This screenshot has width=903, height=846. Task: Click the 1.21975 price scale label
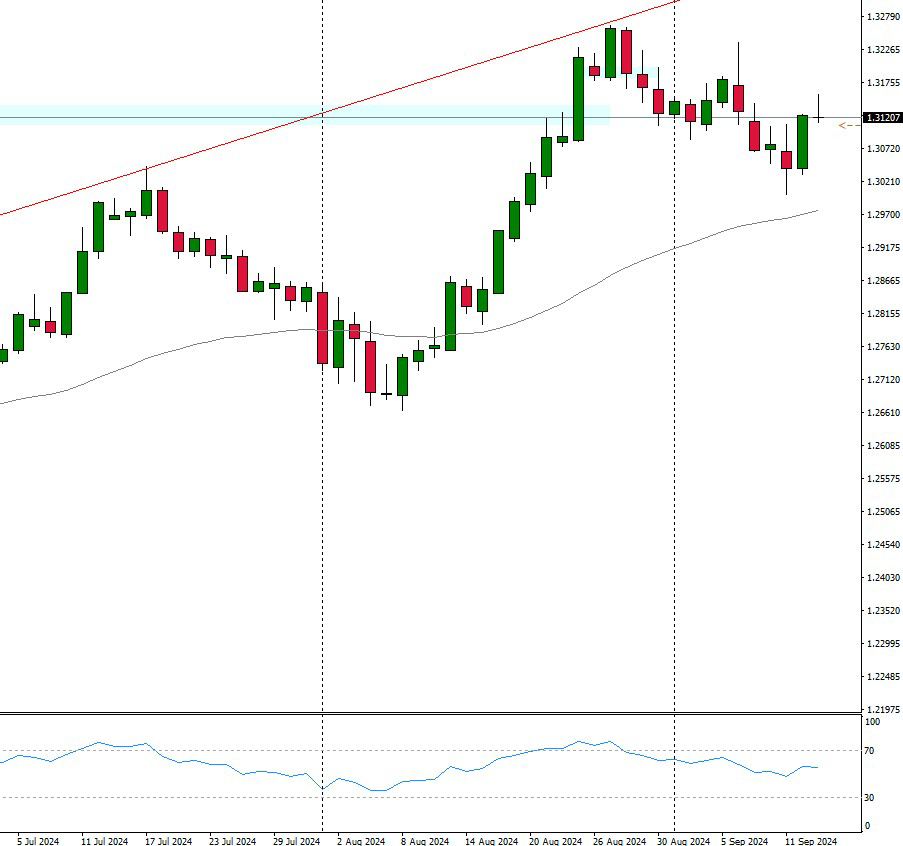(881, 710)
